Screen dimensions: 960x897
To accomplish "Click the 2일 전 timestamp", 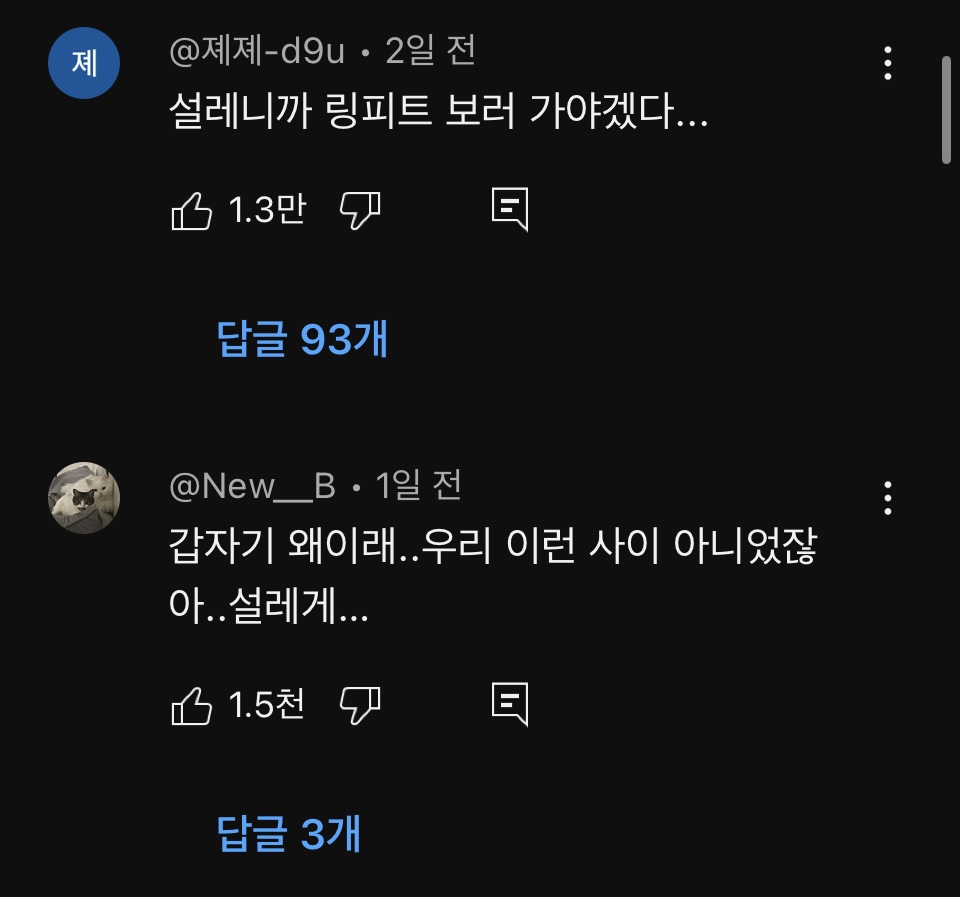I will tap(430, 51).
